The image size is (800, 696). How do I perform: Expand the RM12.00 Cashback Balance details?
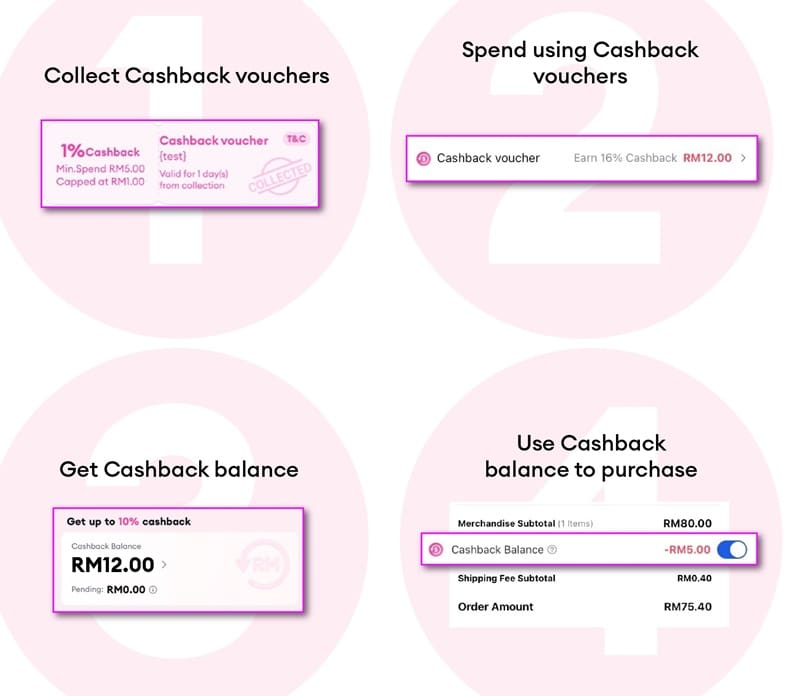164,564
